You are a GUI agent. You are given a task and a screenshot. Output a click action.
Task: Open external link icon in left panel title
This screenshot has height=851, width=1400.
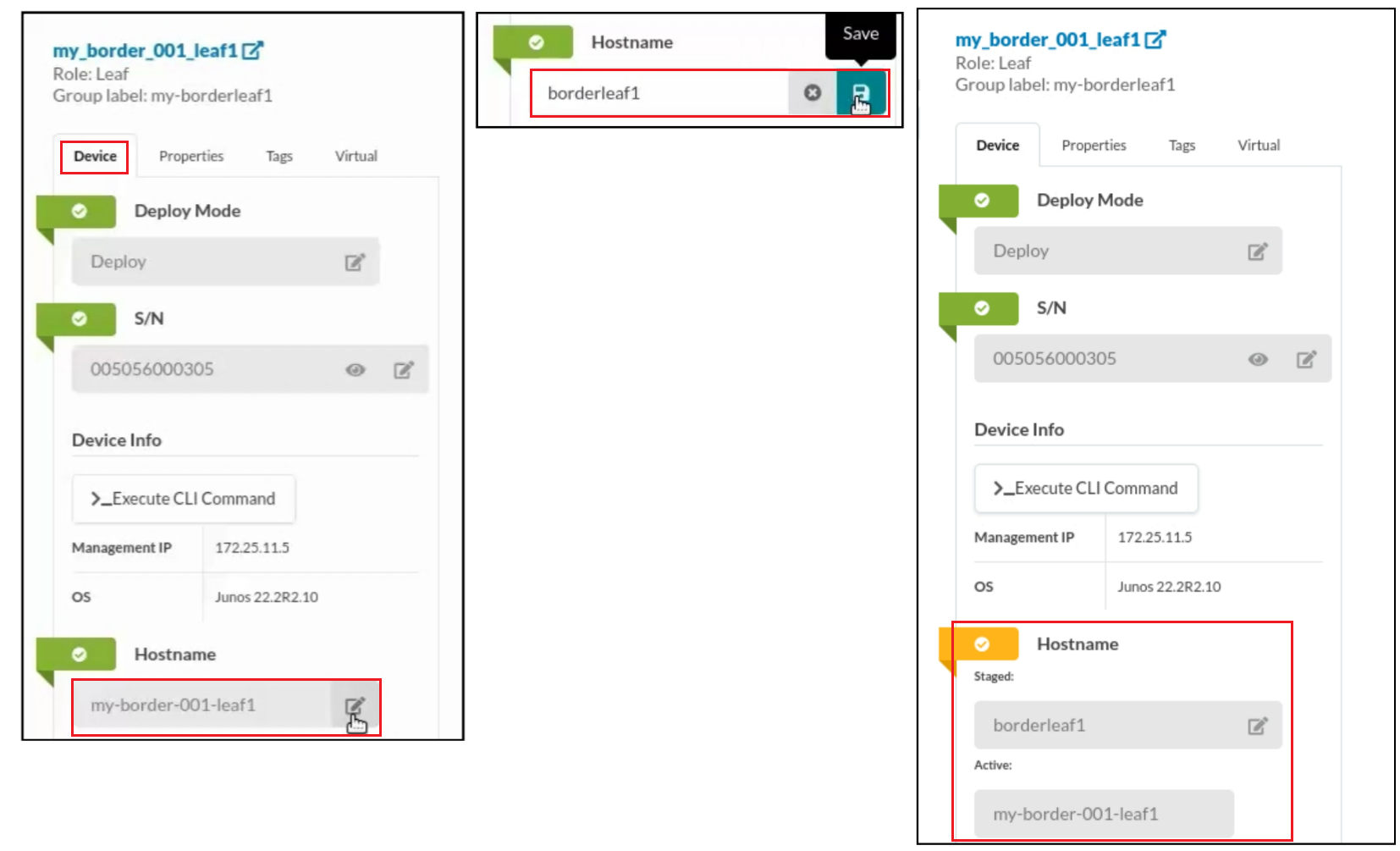(x=252, y=51)
